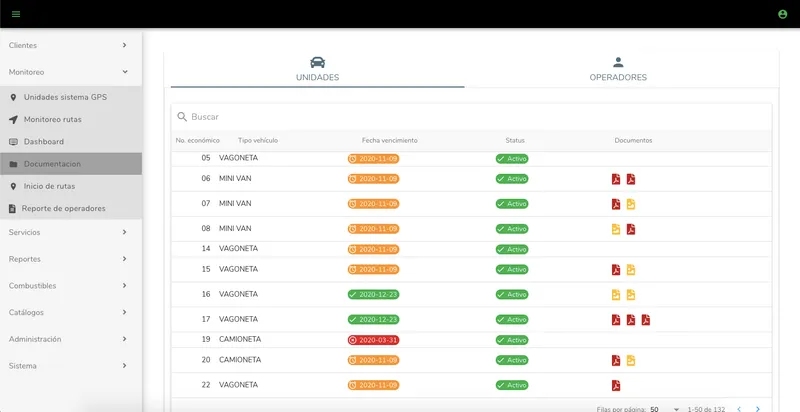Open first red PDF document for unit 06

click(x=616, y=179)
